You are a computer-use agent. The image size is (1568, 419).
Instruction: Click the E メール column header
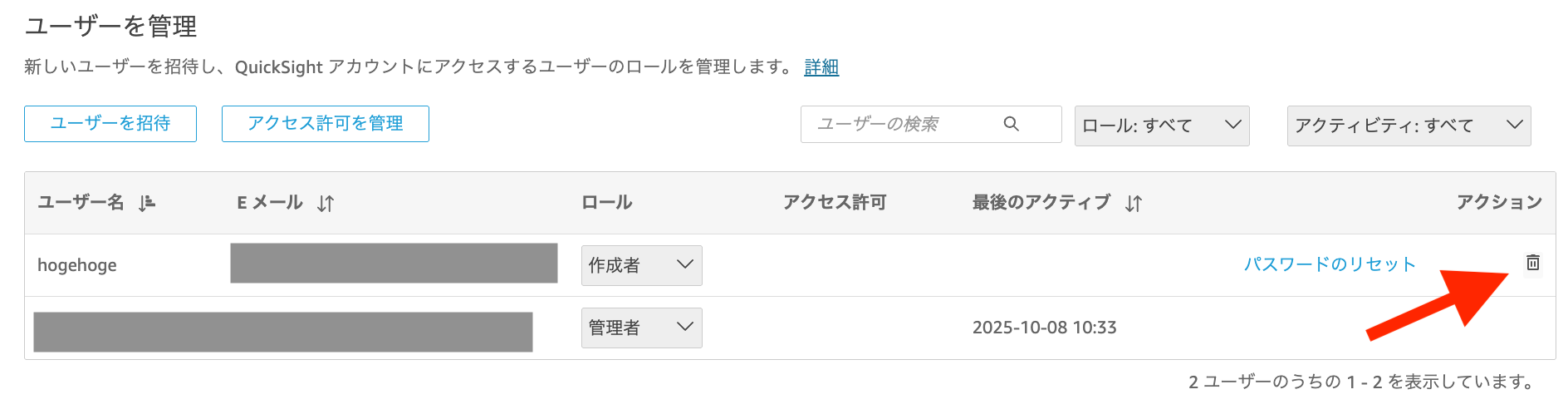(x=270, y=202)
